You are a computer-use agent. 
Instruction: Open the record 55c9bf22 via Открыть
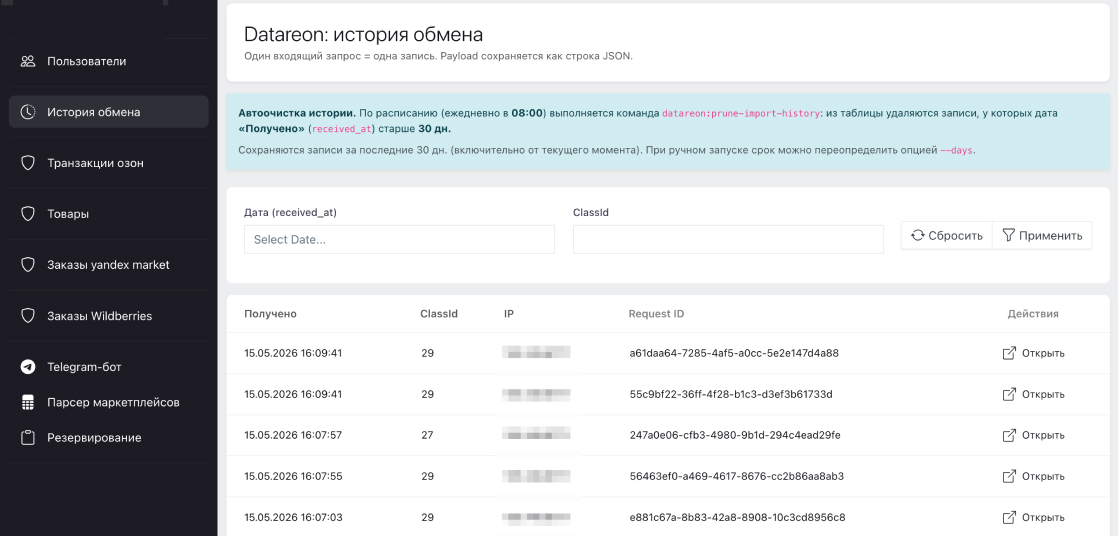[1033, 394]
